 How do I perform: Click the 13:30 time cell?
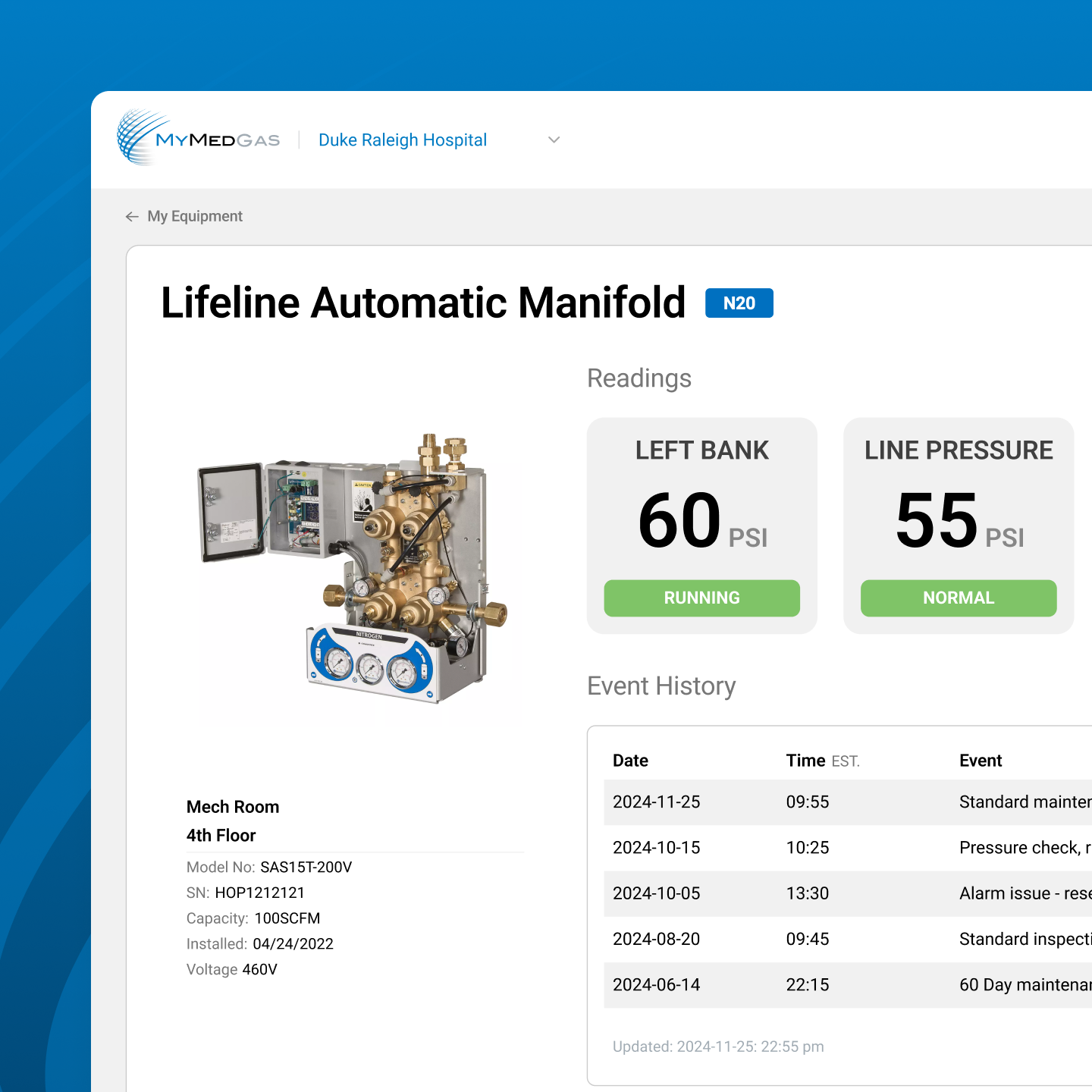coord(808,893)
